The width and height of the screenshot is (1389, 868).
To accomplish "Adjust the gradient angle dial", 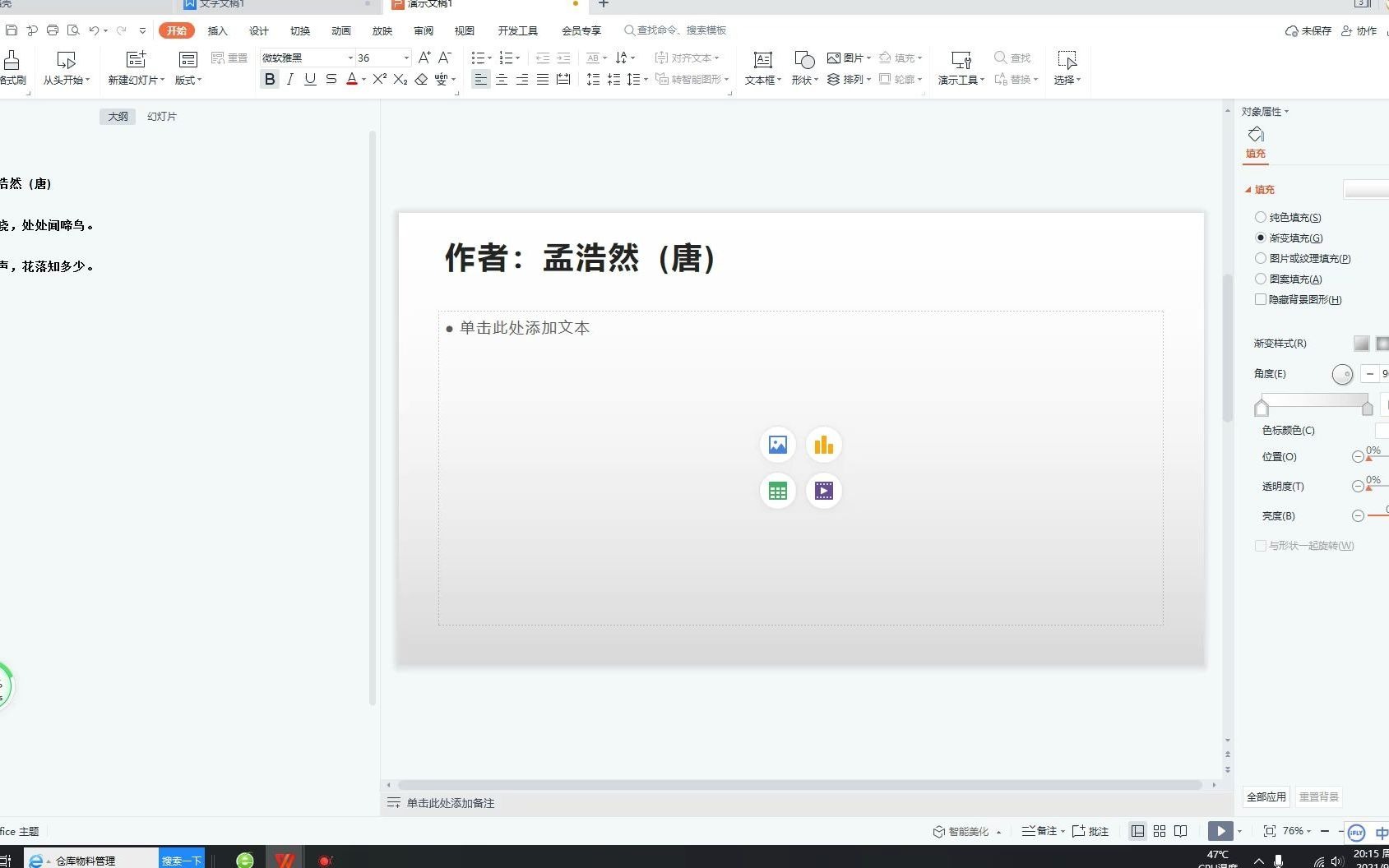I will 1342,375.
